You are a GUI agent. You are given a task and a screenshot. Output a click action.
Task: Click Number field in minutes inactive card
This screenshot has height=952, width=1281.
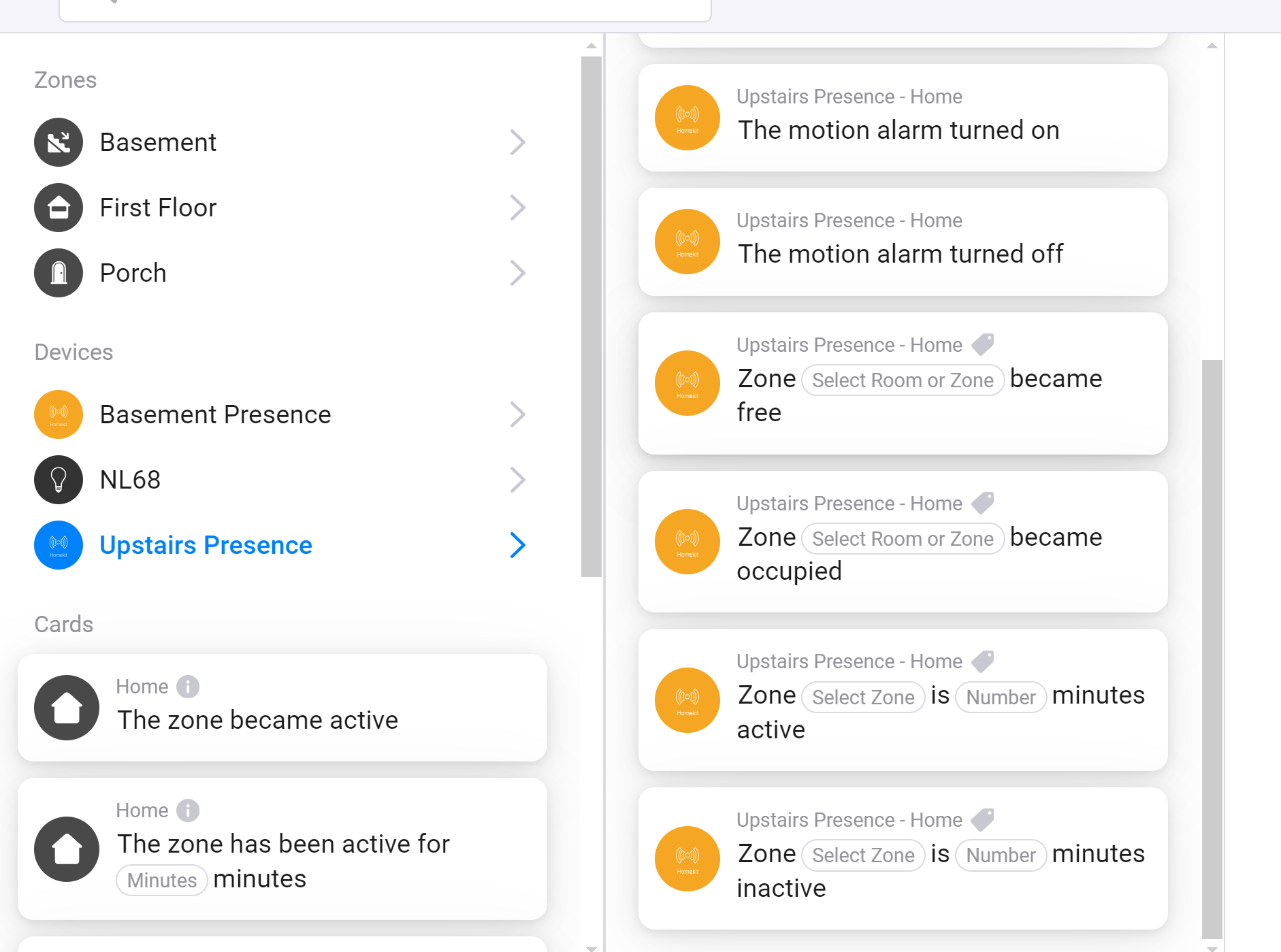[1001, 855]
